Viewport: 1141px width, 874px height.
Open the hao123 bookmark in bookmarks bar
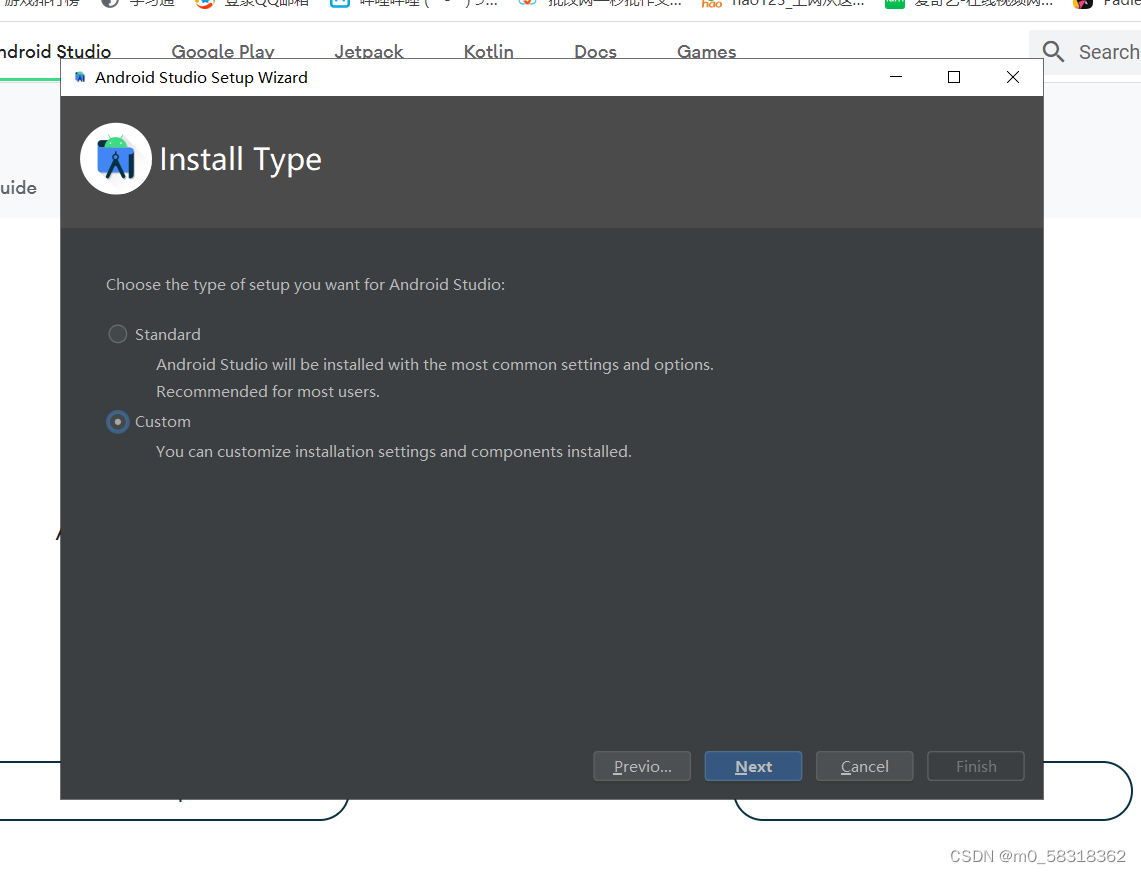point(783,3)
